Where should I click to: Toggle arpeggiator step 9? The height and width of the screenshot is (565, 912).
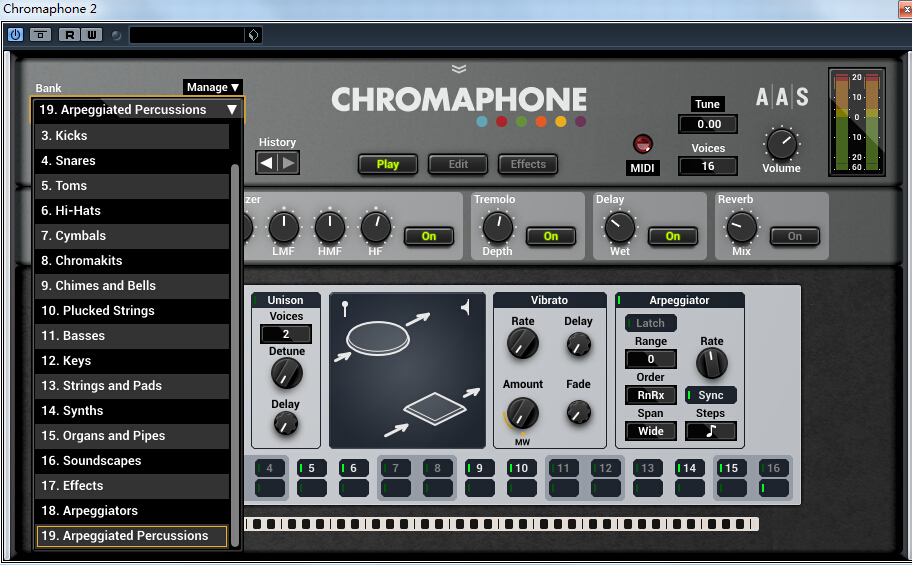[x=479, y=468]
